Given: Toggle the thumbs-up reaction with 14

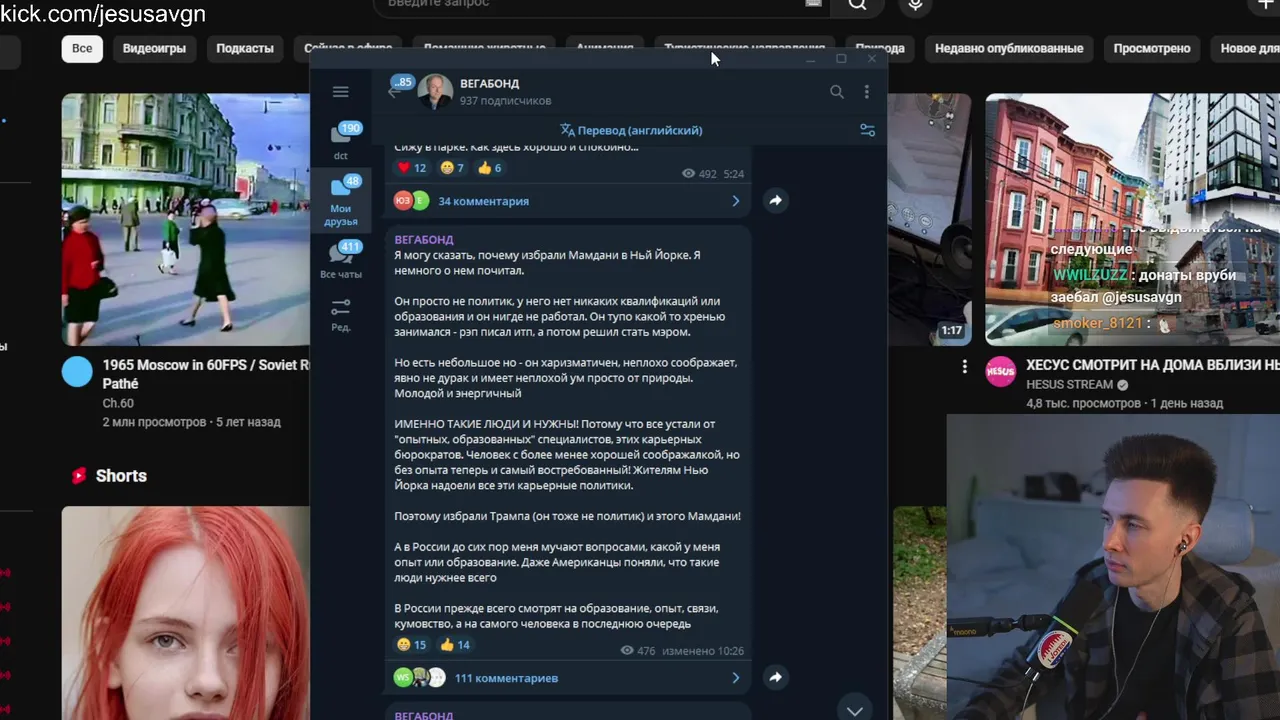Looking at the screenshot, I should tap(455, 645).
